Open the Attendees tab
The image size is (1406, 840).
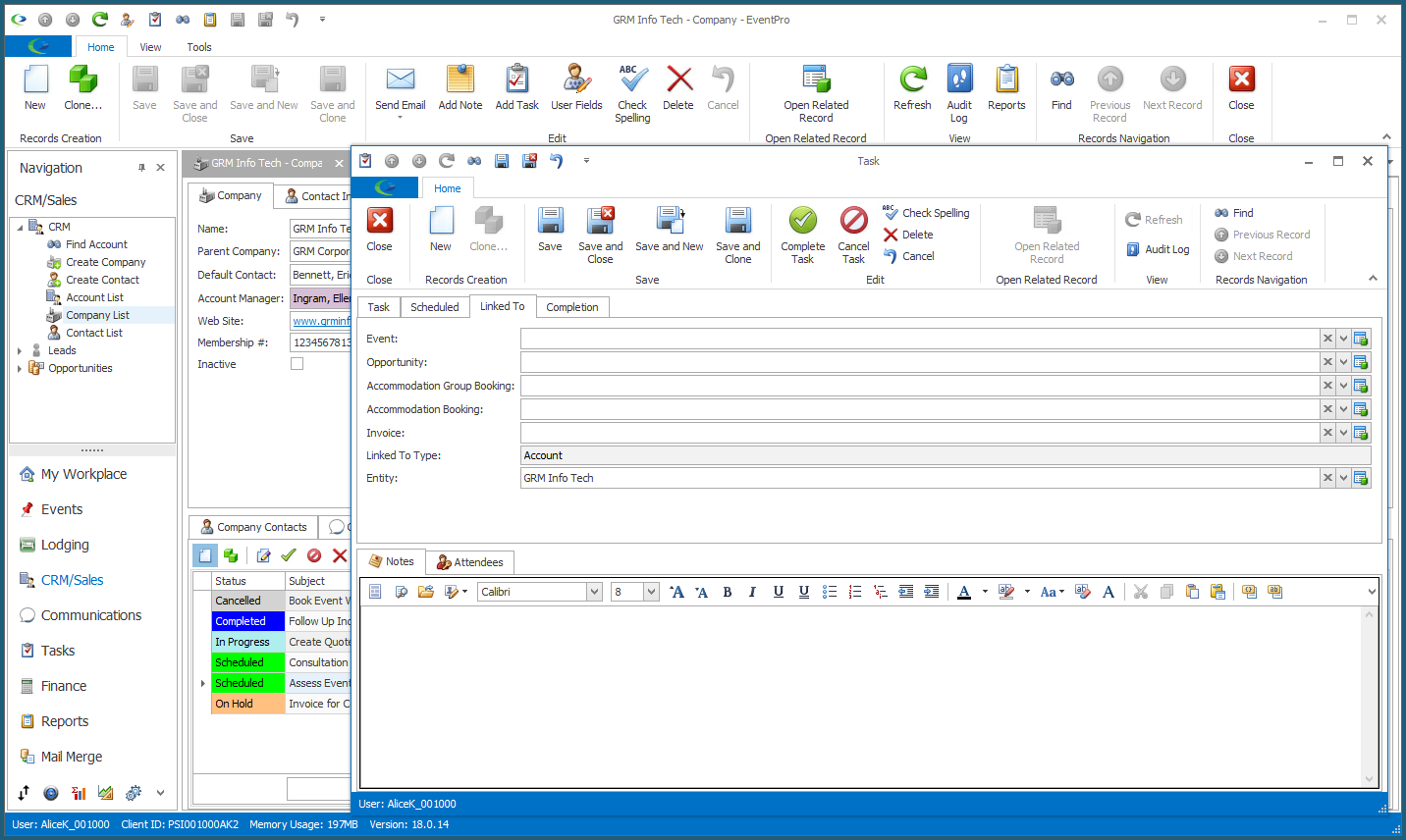469,562
